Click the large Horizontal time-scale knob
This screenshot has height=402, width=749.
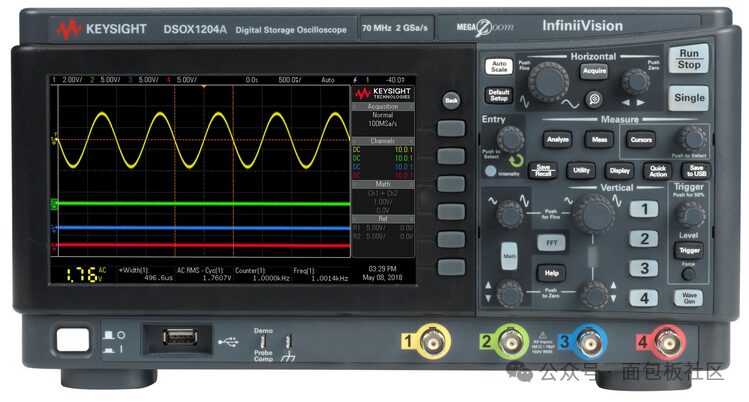tap(548, 82)
